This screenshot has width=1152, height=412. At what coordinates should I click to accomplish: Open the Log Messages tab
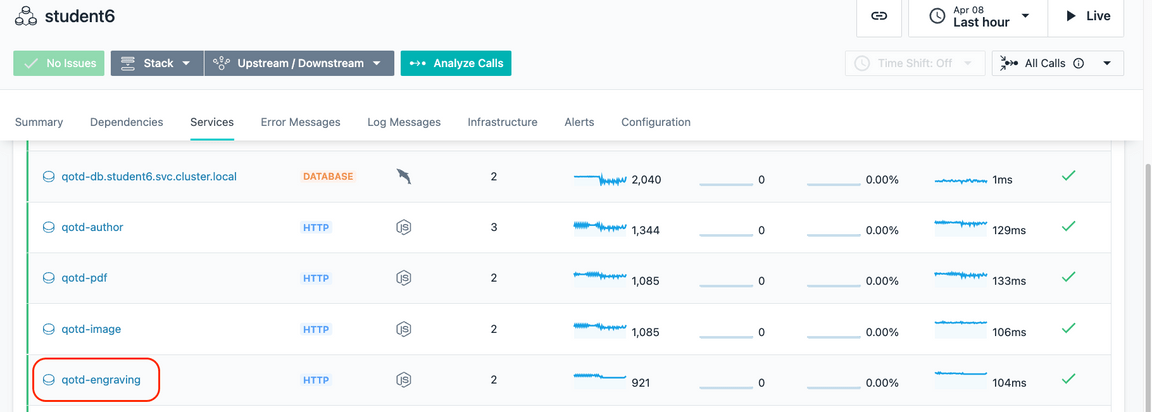click(404, 122)
